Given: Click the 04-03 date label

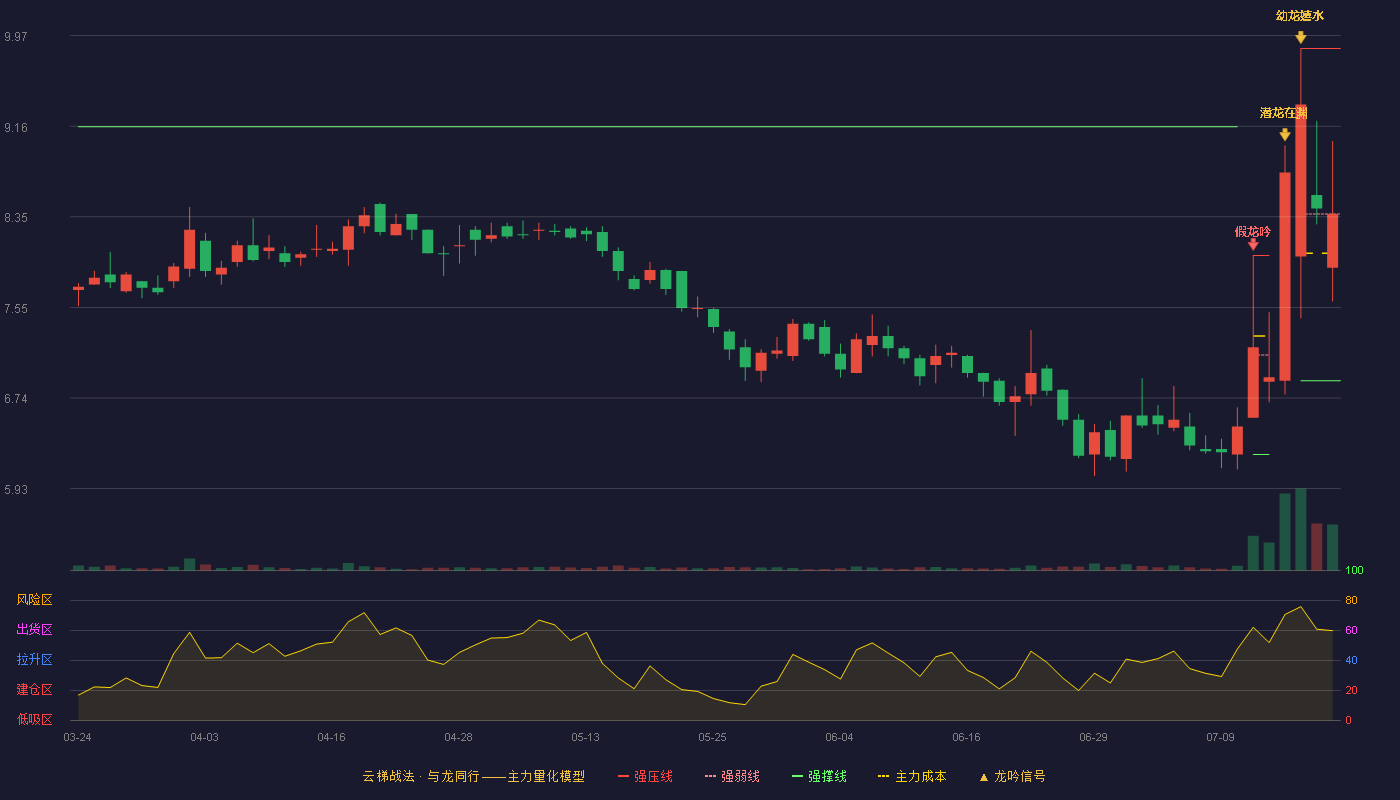Looking at the screenshot, I should pyautogui.click(x=204, y=737).
